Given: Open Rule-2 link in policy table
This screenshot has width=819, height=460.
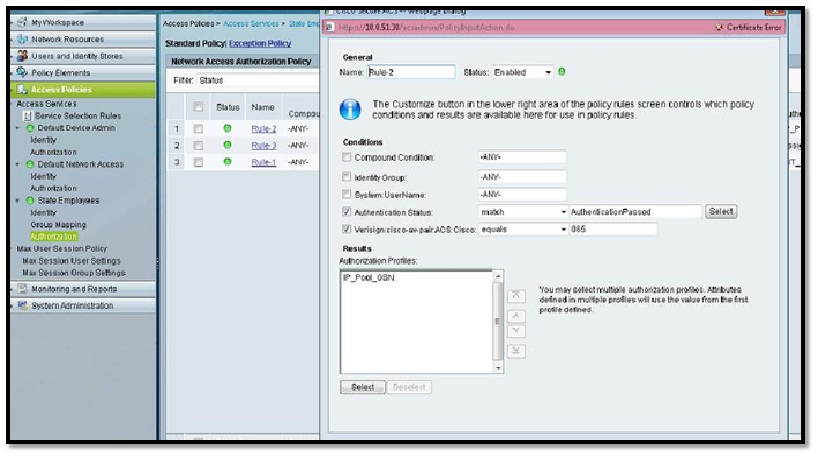Looking at the screenshot, I should click(264, 129).
